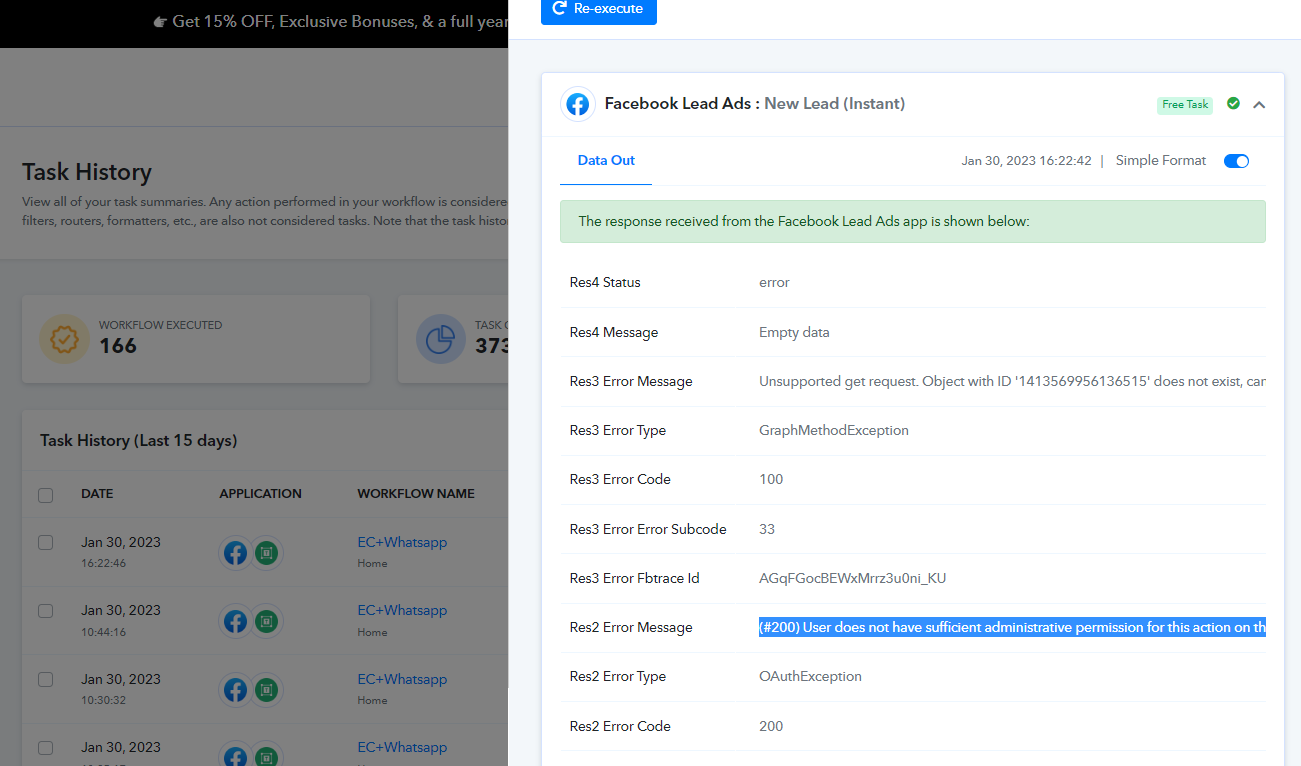This screenshot has height=766, width=1301.
Task: Open EC+Whatsapp workflow in the row below 10:30:32
Action: (402, 747)
